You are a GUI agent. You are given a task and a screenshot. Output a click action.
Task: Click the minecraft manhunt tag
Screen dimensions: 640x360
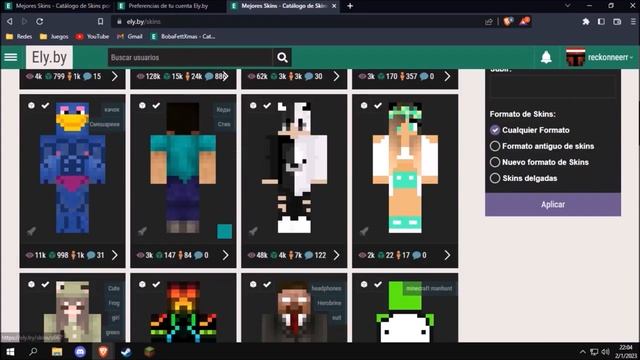(429, 288)
